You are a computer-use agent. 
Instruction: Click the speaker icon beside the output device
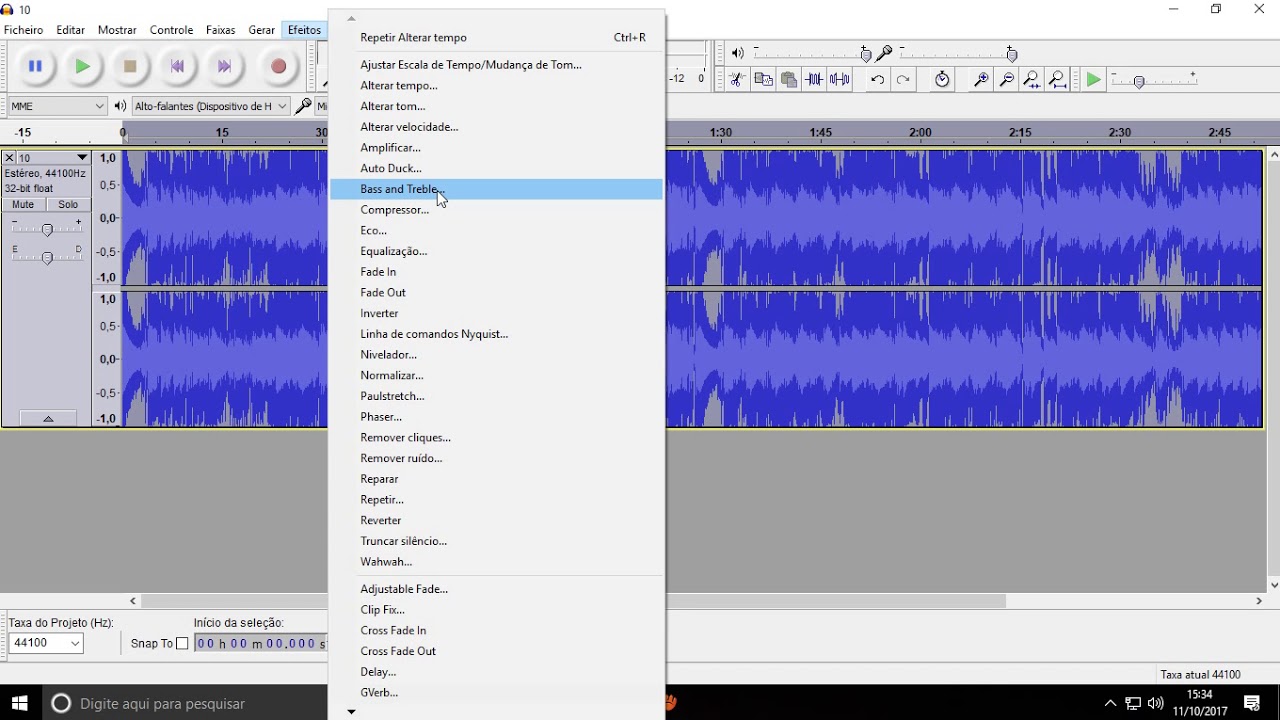[120, 106]
